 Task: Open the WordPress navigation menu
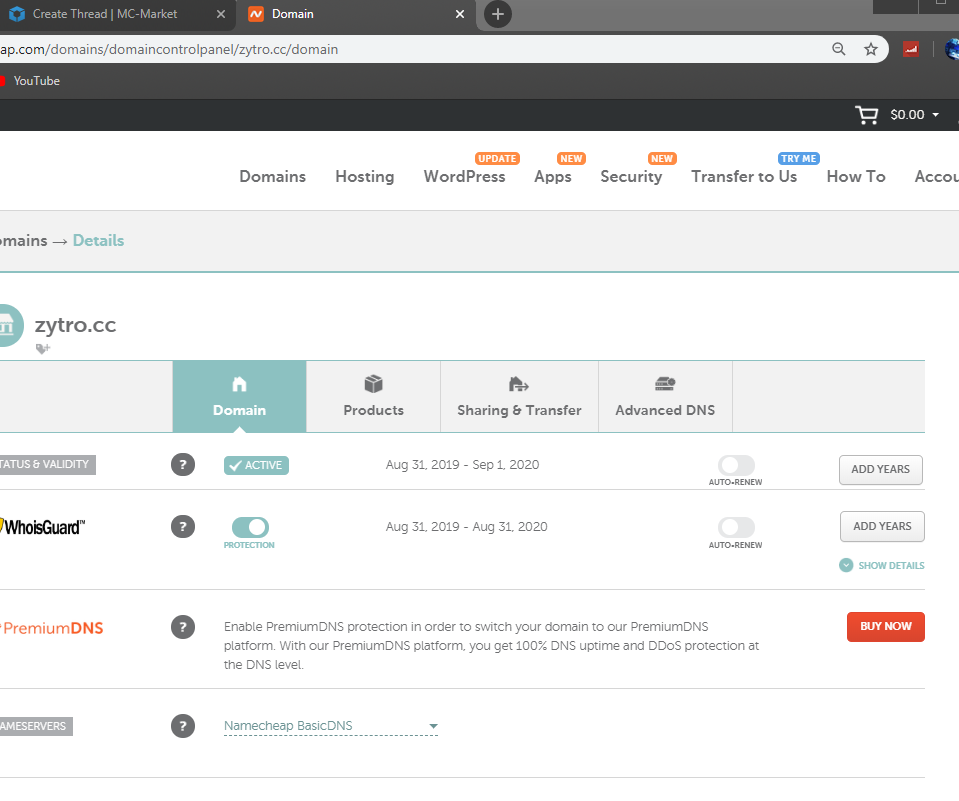[x=464, y=177]
